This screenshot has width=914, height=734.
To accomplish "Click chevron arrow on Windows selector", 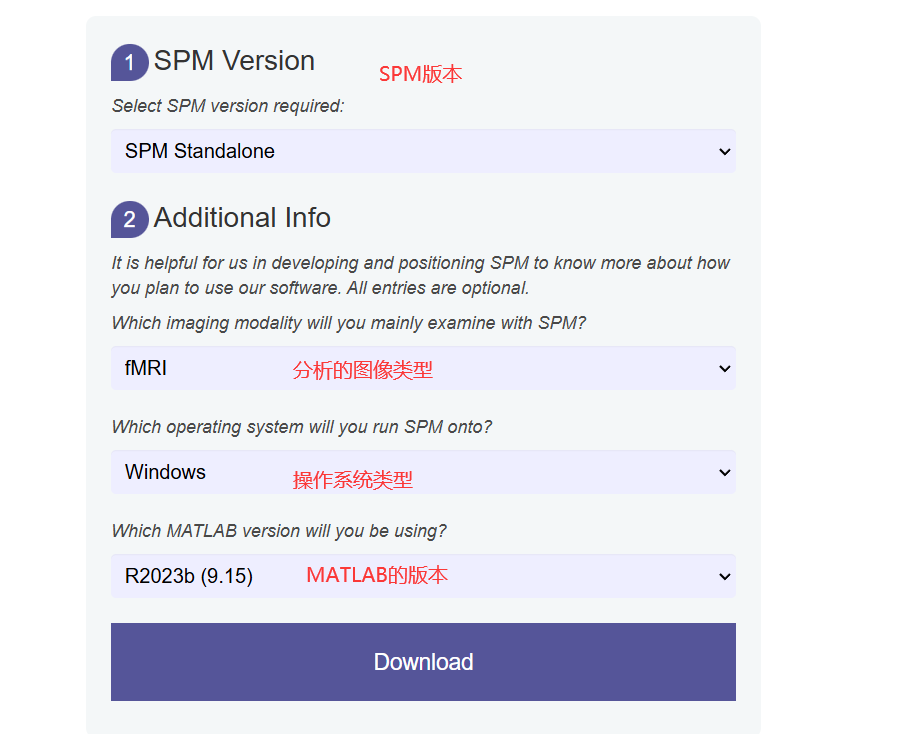I will point(725,473).
